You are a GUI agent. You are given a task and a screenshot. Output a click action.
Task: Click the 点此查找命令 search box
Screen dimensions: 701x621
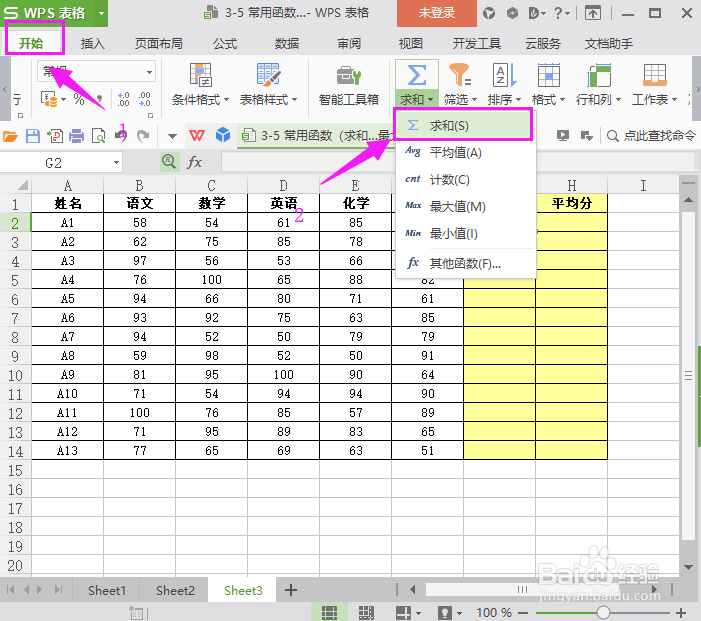651,135
